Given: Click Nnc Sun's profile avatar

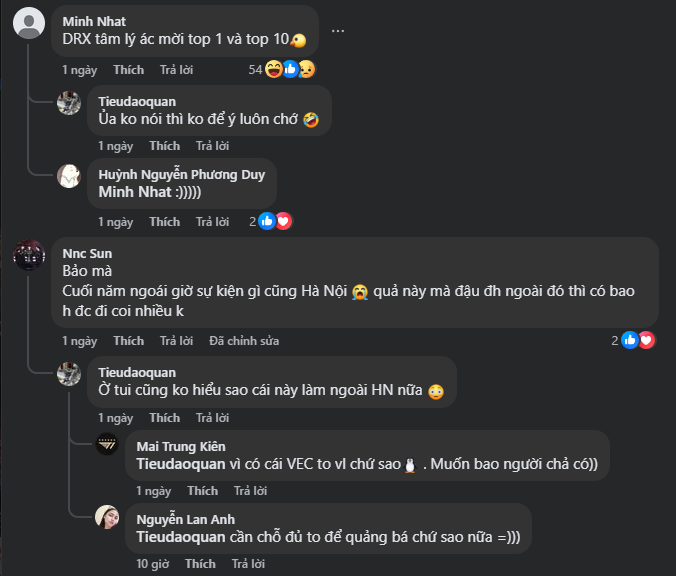Looking at the screenshot, I should (30, 255).
